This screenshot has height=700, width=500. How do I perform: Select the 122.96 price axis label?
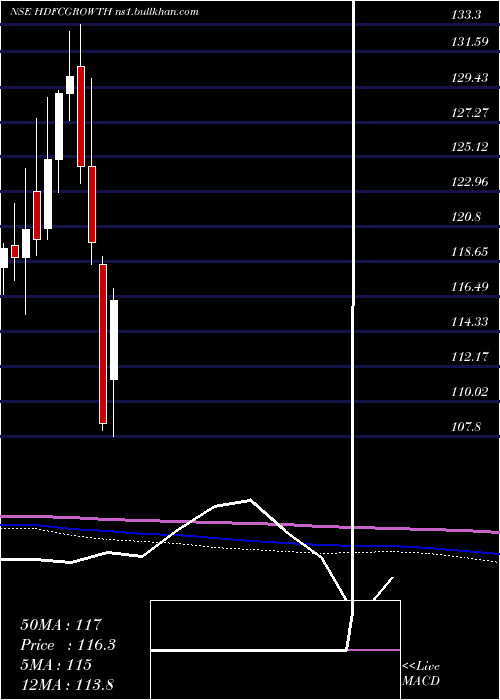point(470,182)
